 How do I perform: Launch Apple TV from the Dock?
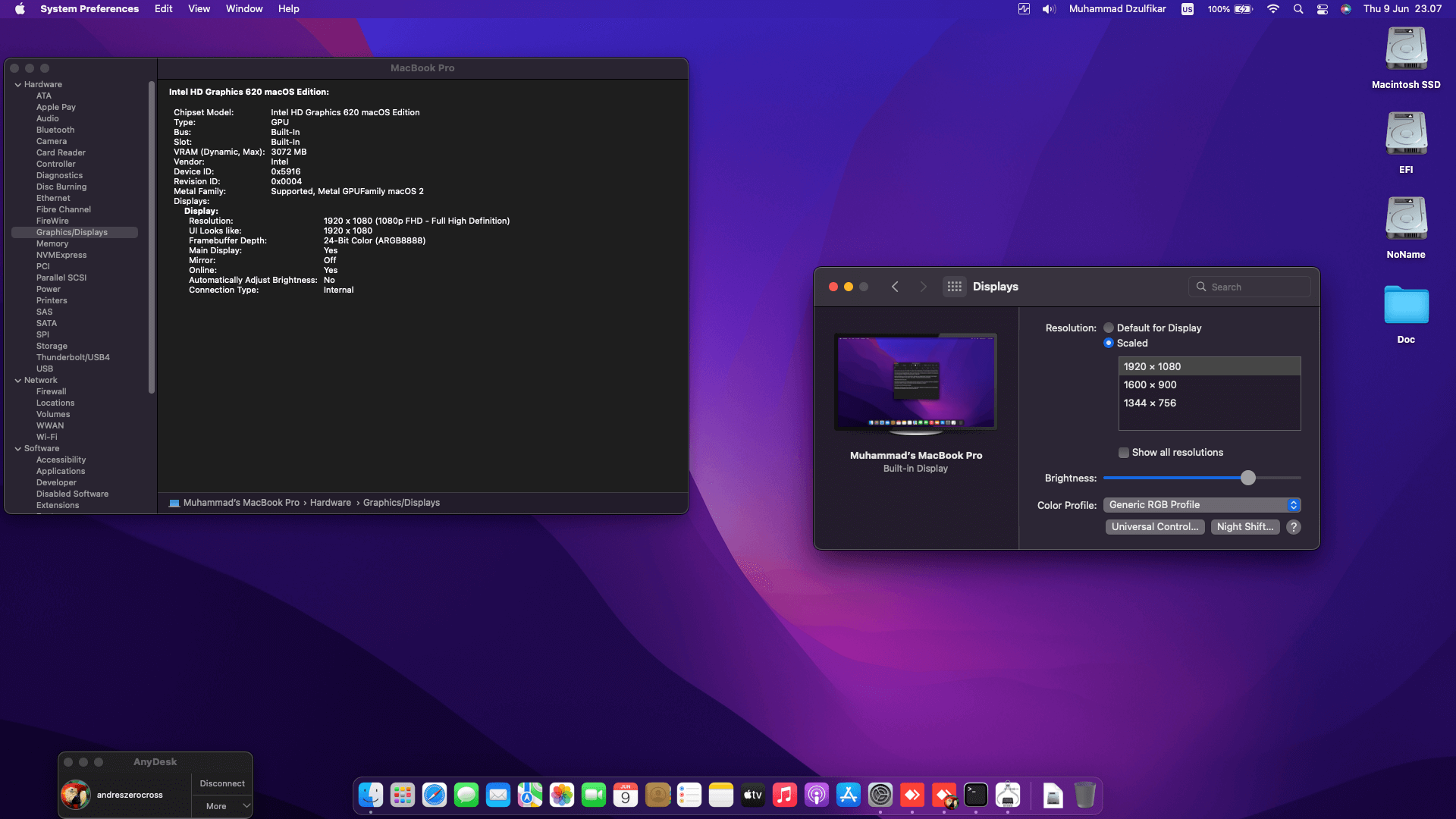(753, 795)
